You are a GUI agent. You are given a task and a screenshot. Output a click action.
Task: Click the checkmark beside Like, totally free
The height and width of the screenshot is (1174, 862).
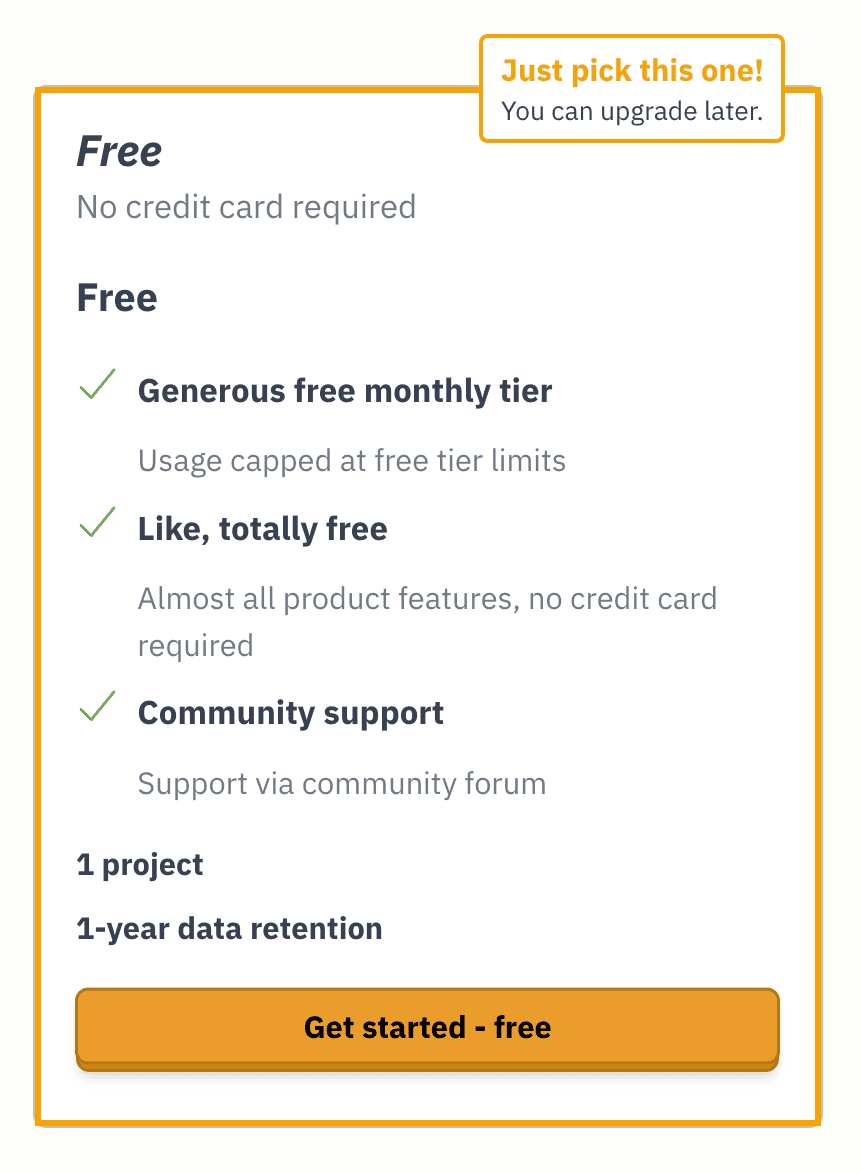click(x=97, y=523)
